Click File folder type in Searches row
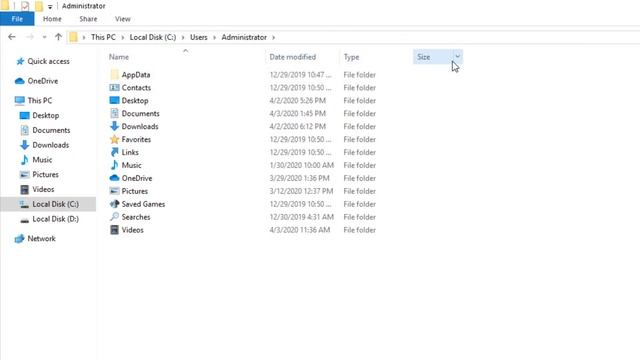The height and width of the screenshot is (360, 640). click(x=360, y=217)
